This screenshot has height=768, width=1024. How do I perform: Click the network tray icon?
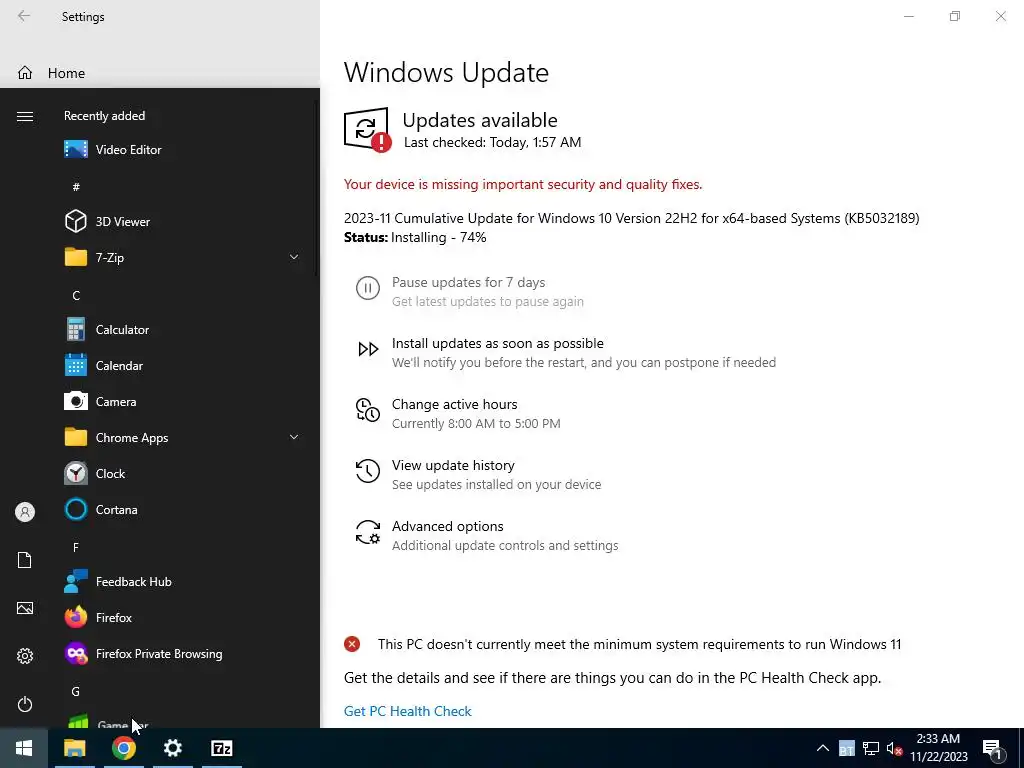pos(871,748)
